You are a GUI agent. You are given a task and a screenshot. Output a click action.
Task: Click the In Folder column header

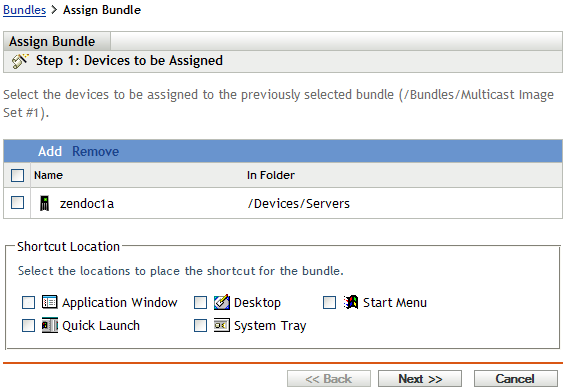click(x=271, y=175)
